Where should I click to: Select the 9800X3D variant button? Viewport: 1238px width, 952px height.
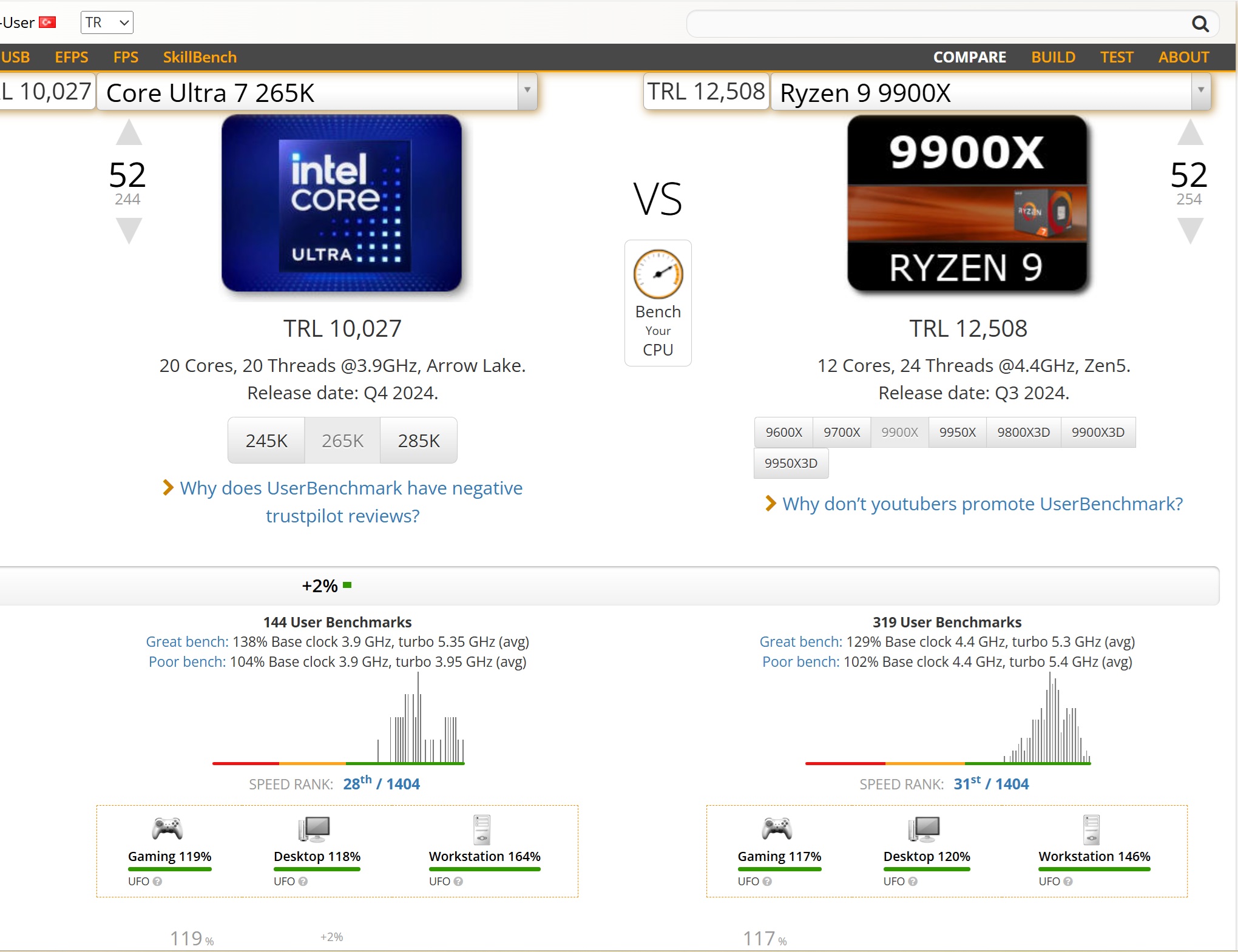(x=1024, y=432)
